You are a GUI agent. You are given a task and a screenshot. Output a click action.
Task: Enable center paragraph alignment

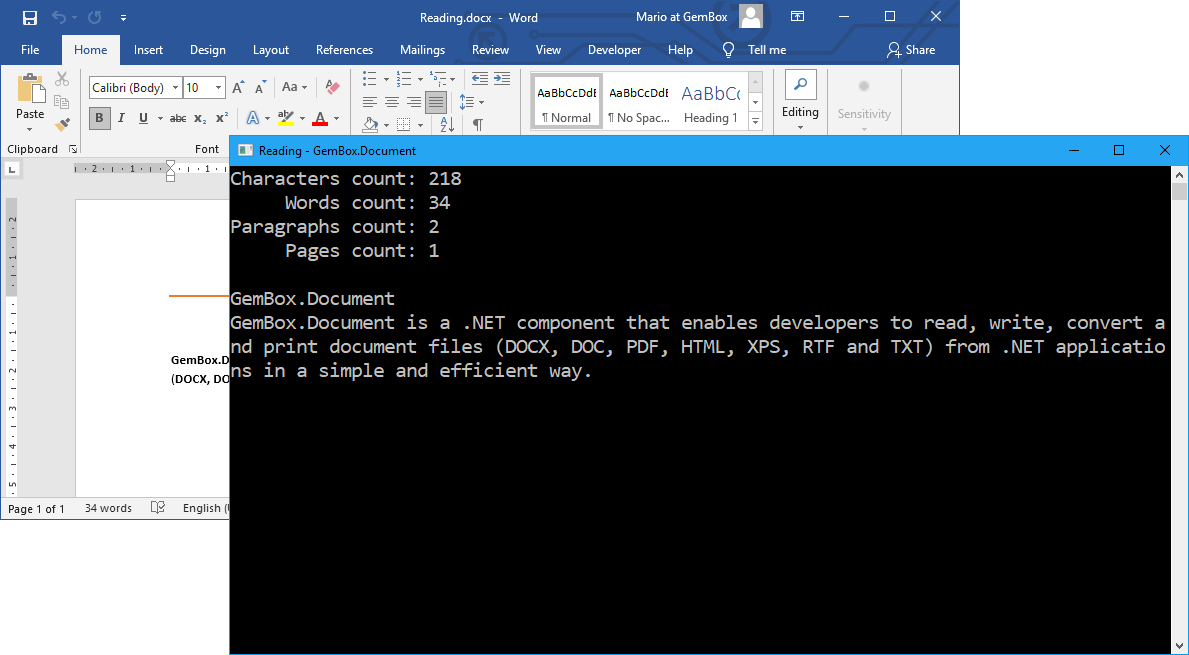(391, 101)
